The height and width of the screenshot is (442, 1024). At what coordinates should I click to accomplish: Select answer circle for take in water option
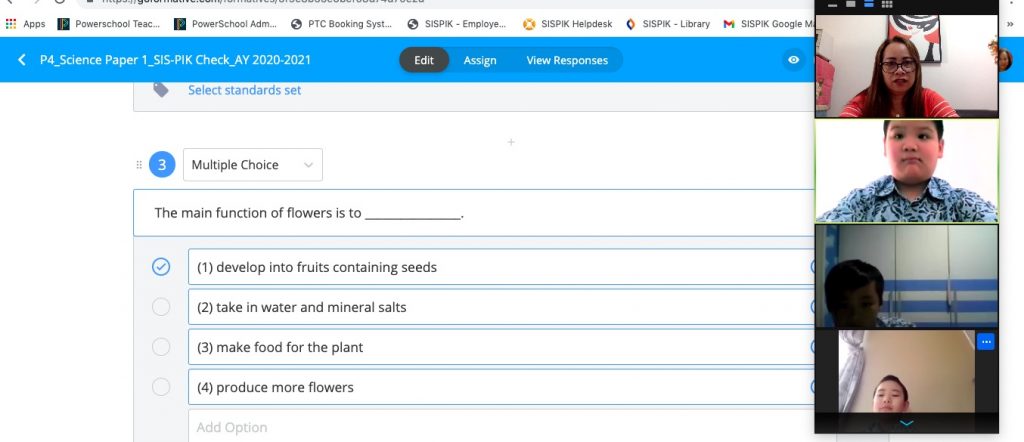pos(161,307)
